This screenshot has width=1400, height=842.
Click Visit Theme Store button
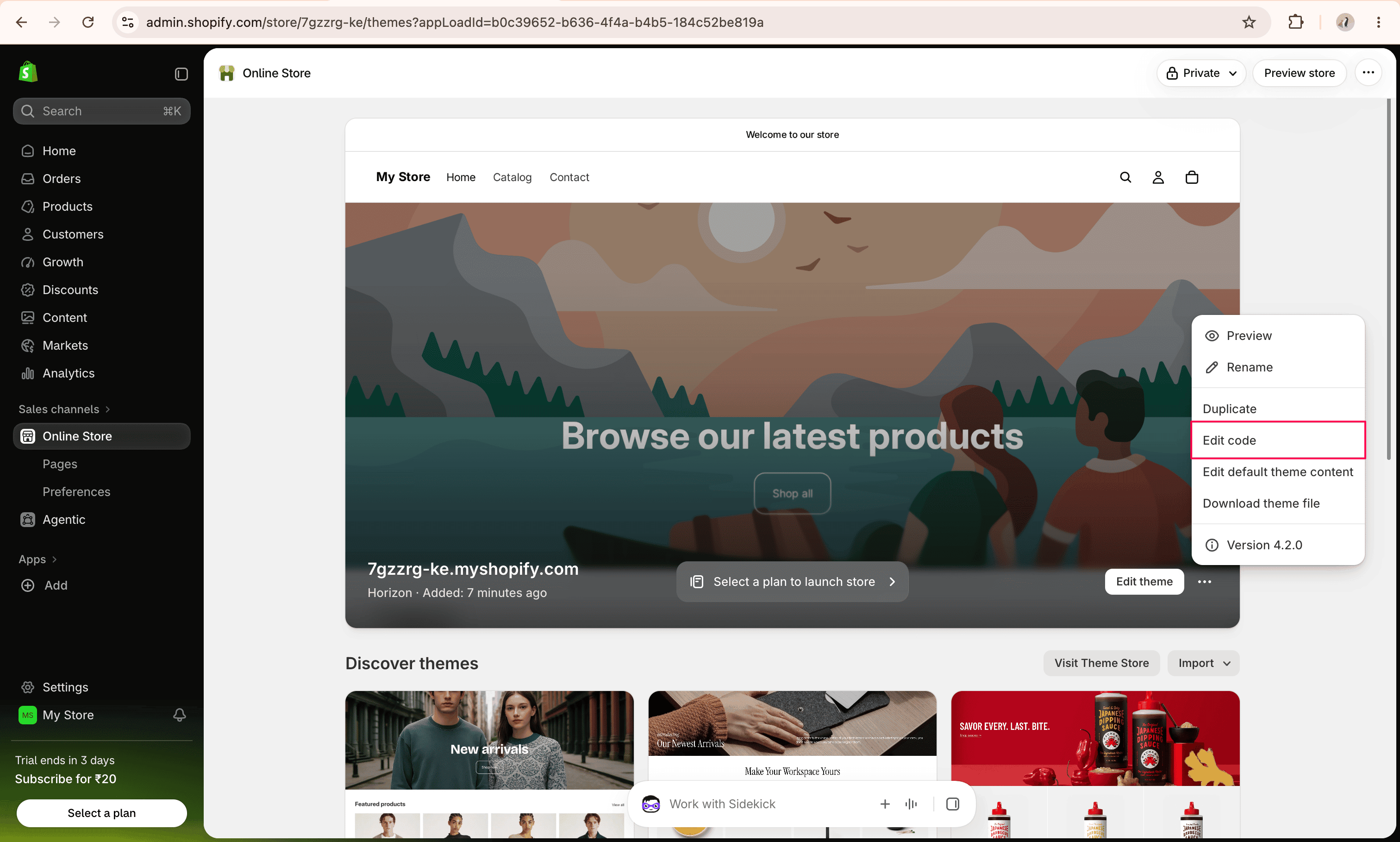[1101, 663]
